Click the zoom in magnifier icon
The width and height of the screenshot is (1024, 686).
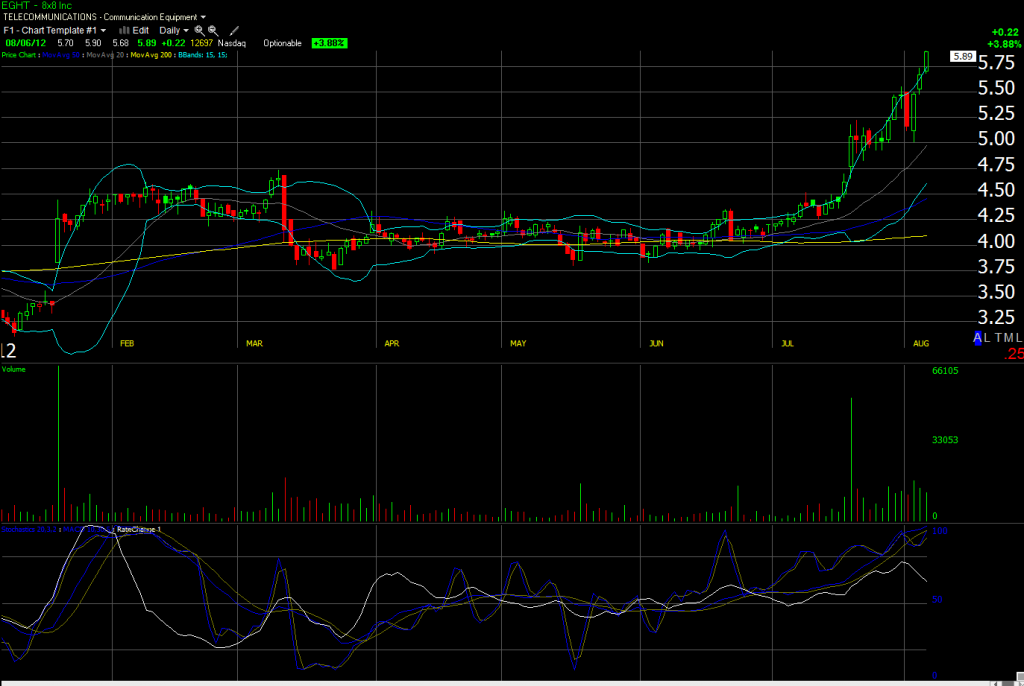(x=199, y=30)
